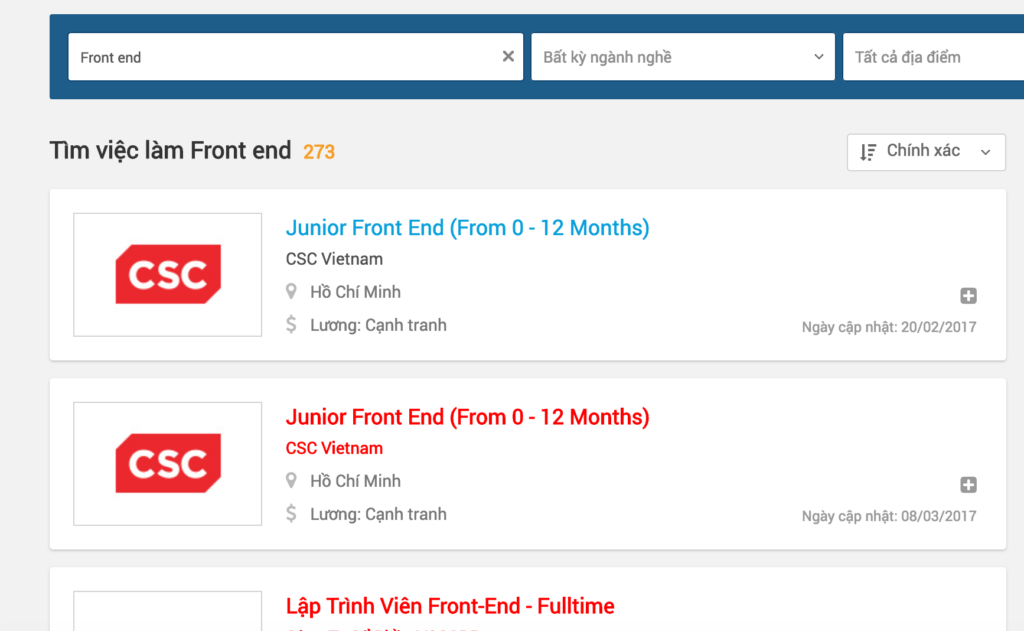Screen dimensions: 1024x631
Task: Expand Chính xác sort dropdown
Action: 926,152
